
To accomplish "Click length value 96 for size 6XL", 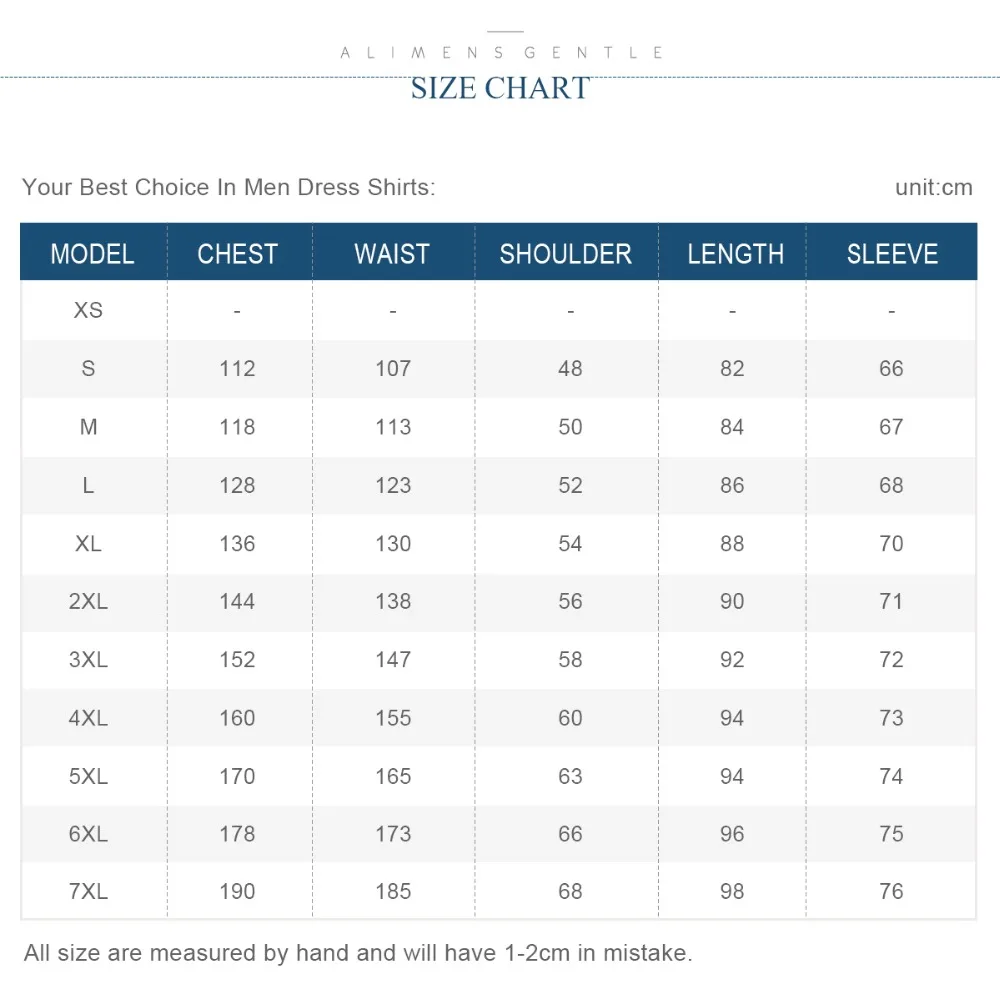I will (732, 834).
